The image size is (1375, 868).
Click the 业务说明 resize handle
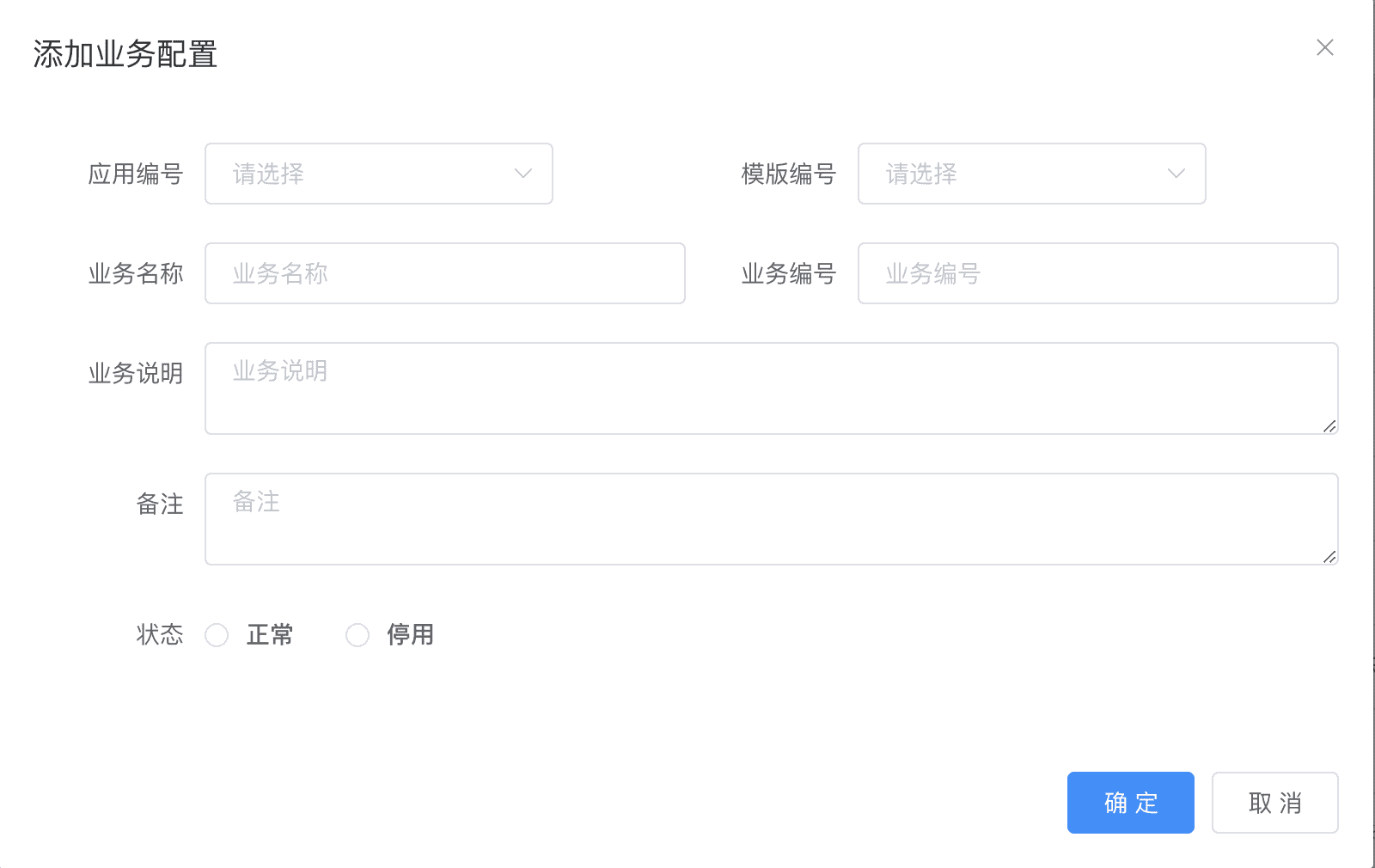tap(1329, 426)
